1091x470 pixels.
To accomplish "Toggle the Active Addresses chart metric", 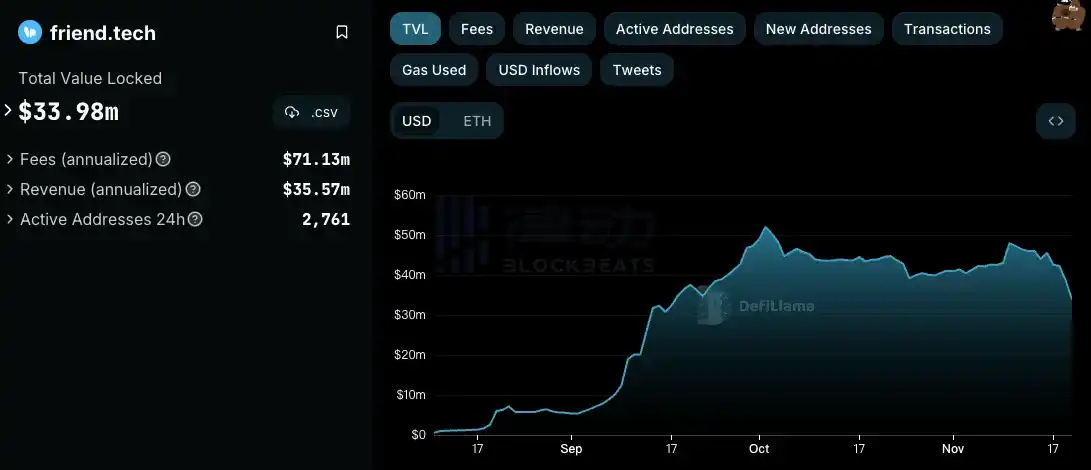I will point(674,29).
